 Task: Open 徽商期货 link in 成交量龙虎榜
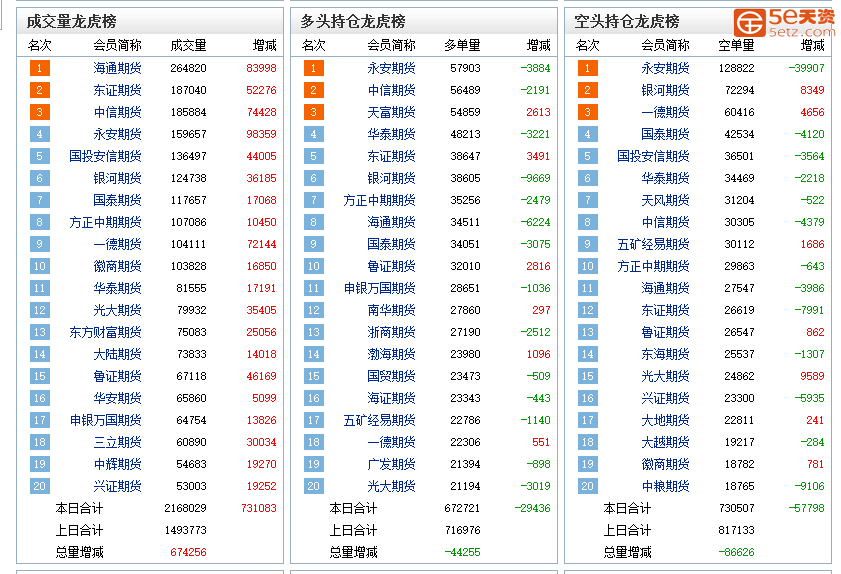coord(117,266)
